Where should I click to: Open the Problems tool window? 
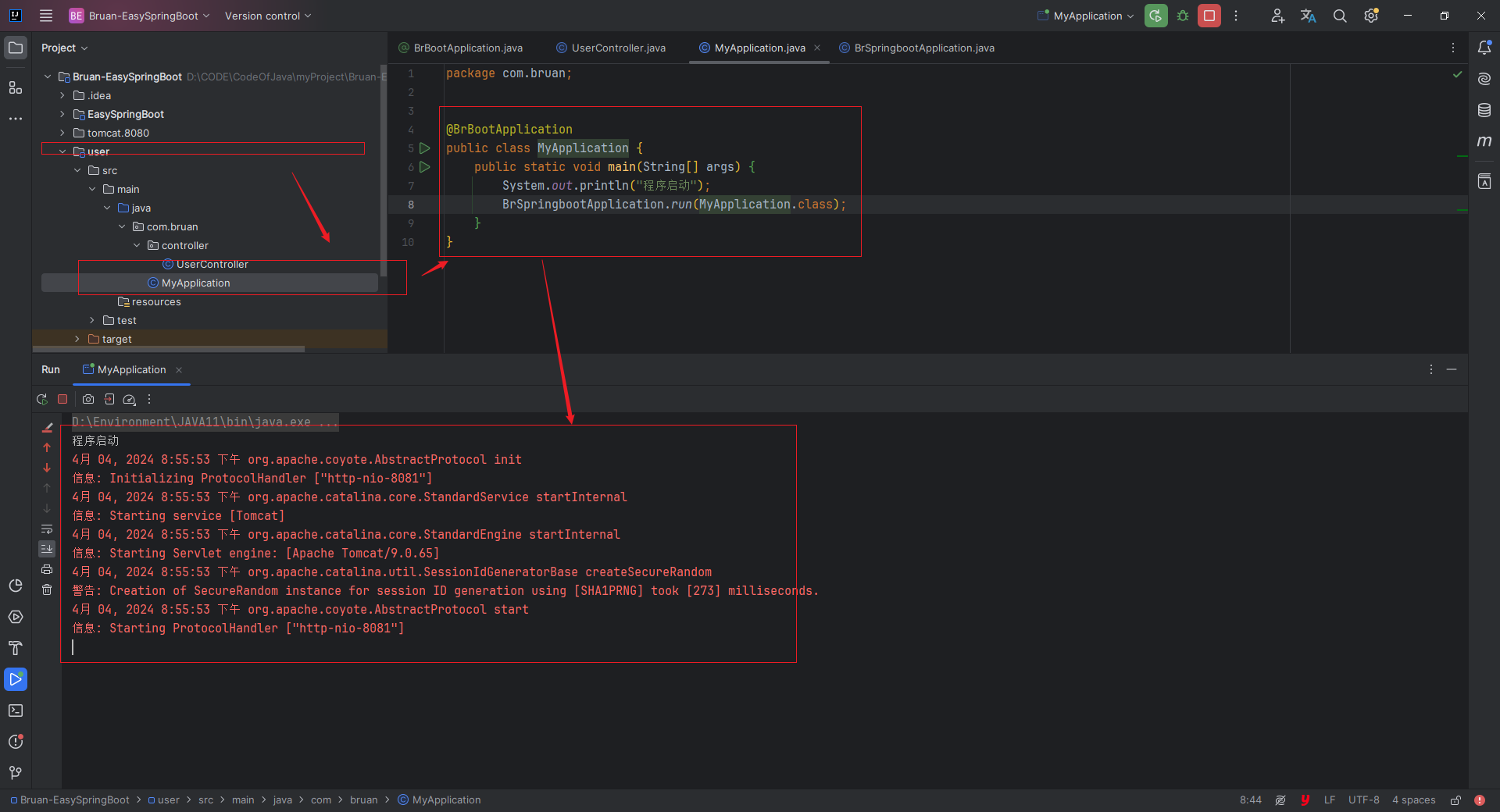click(16, 742)
